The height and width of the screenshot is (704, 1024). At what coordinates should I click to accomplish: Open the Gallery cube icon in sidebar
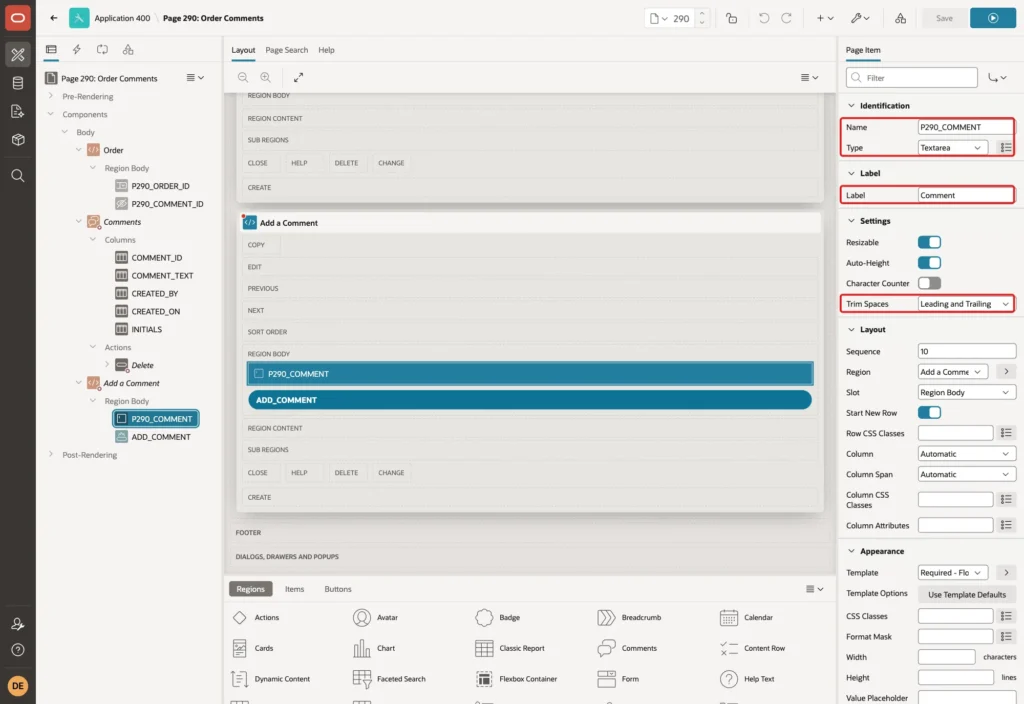pos(18,140)
